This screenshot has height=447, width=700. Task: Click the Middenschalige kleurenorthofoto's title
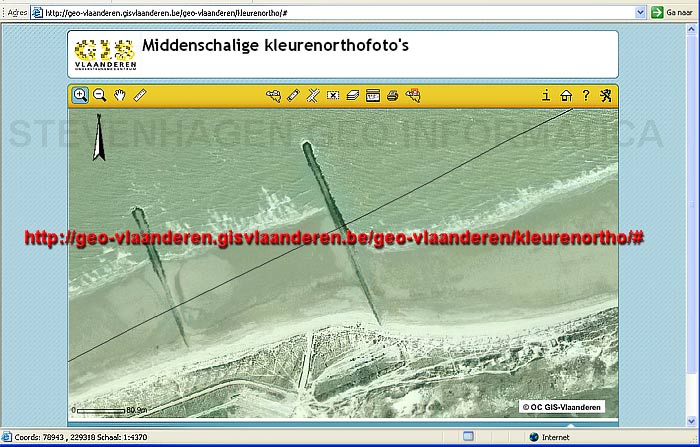click(x=275, y=45)
